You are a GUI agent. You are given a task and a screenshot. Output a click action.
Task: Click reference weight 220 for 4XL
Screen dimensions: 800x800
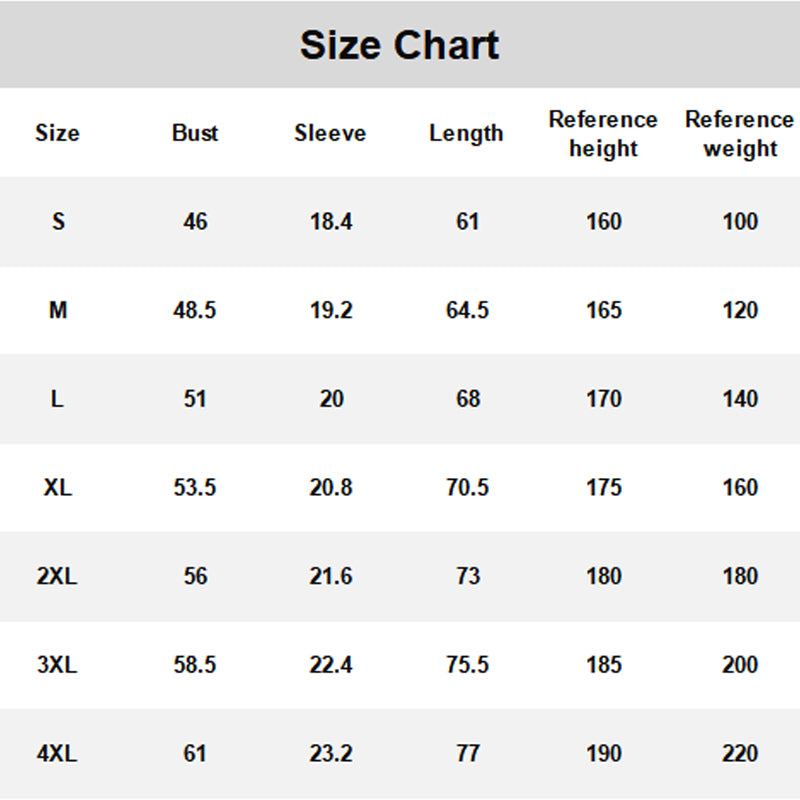(740, 754)
